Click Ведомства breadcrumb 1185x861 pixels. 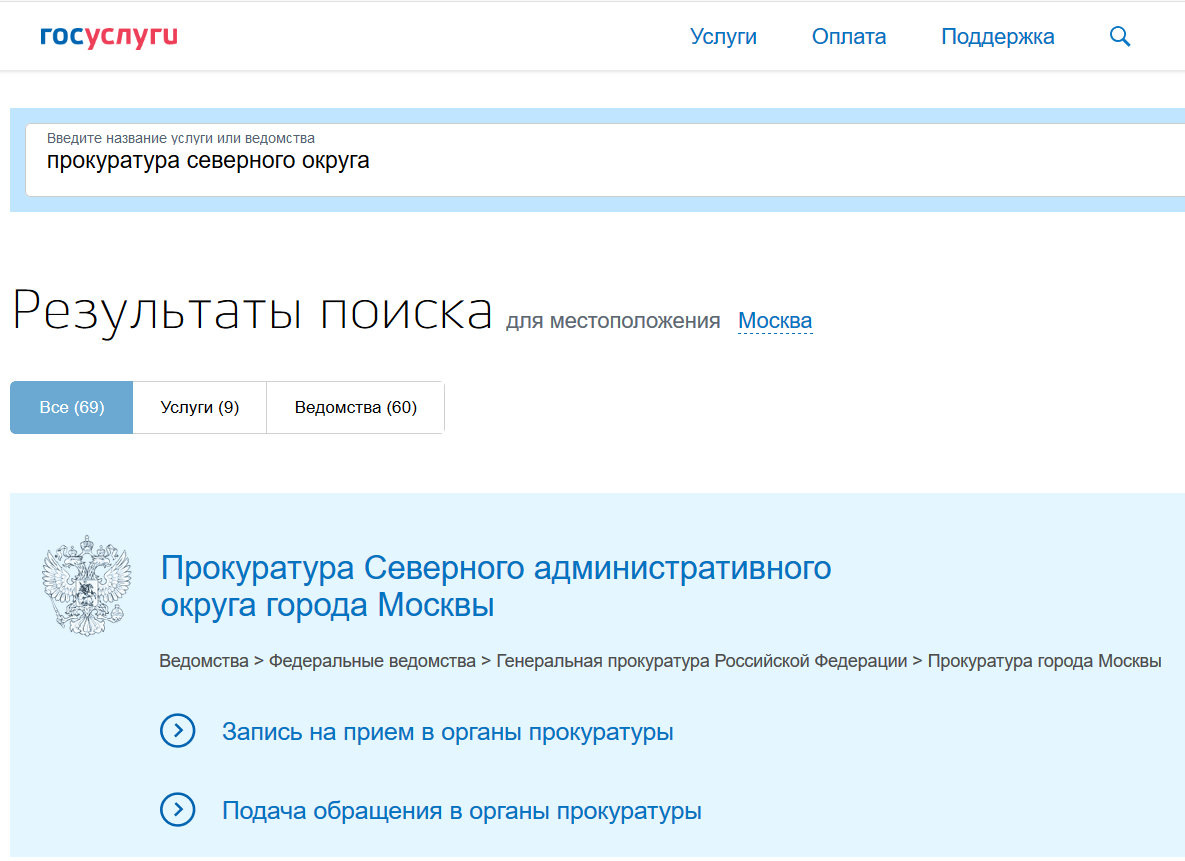[x=204, y=661]
